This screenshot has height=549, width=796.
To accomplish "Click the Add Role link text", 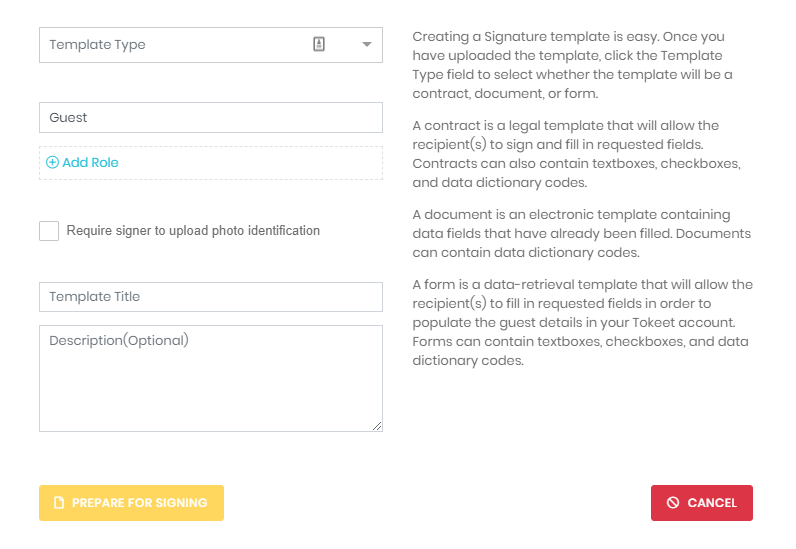I will pos(90,163).
